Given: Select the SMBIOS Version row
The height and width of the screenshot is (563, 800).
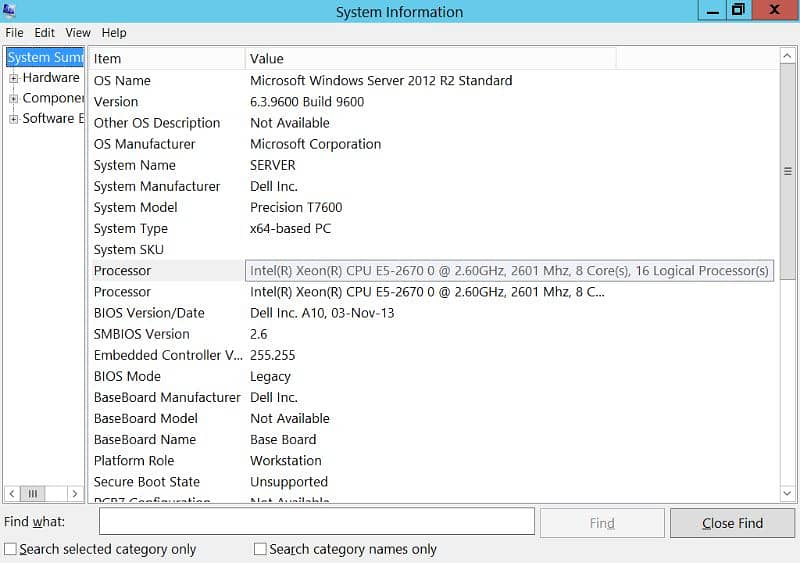Looking at the screenshot, I should click(433, 334).
